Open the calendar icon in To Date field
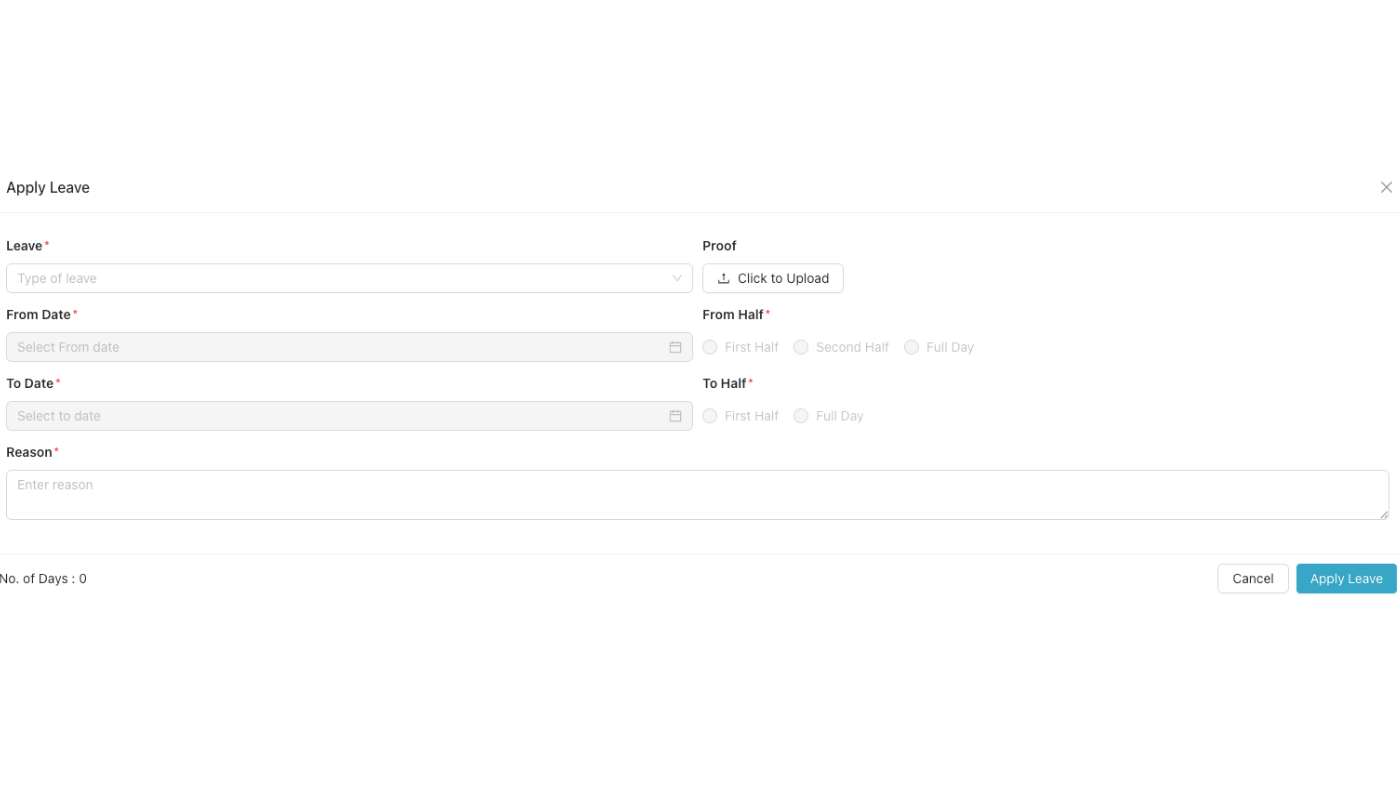The width and height of the screenshot is (1400, 800). click(676, 415)
